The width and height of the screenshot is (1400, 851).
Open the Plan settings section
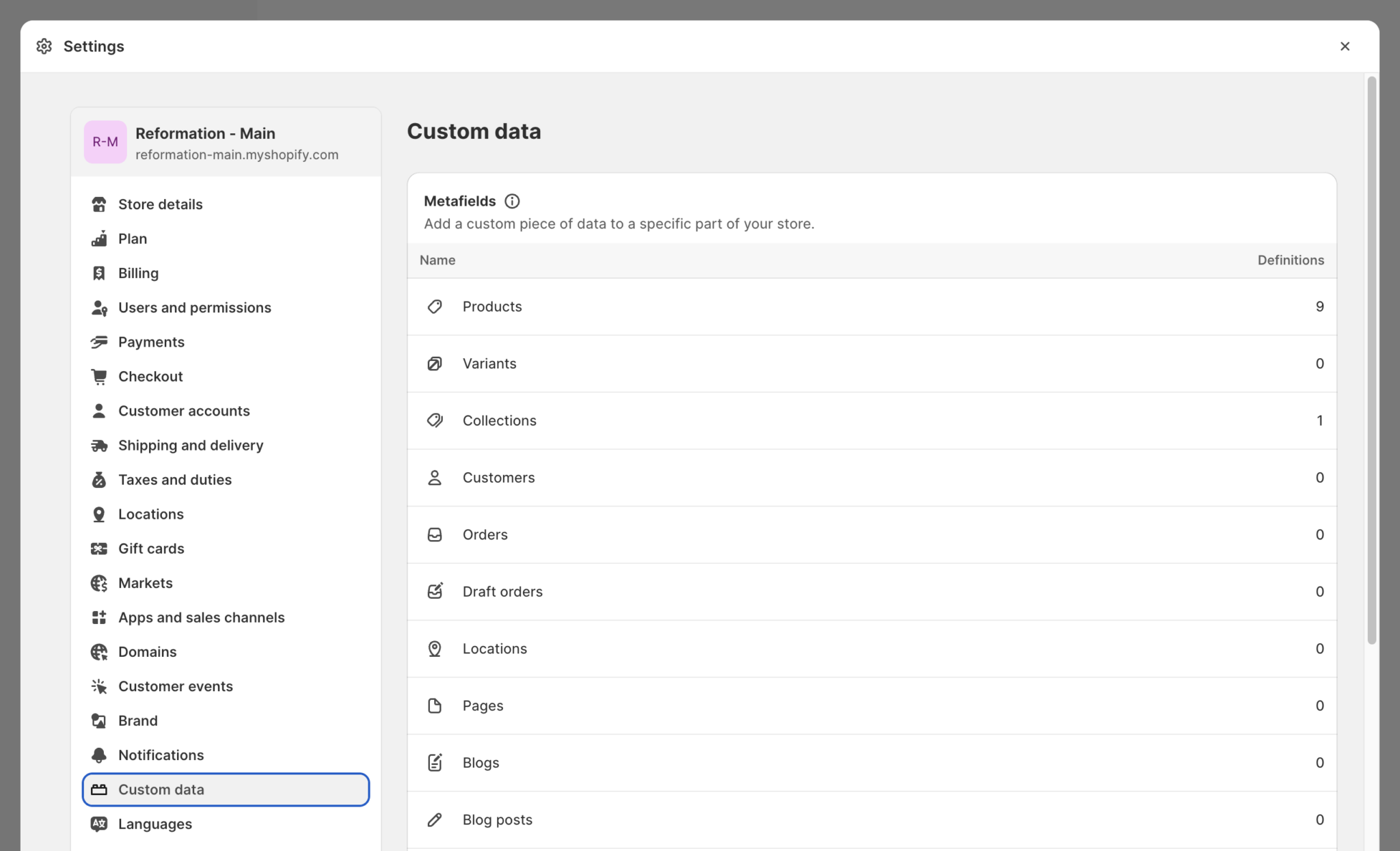tap(133, 238)
